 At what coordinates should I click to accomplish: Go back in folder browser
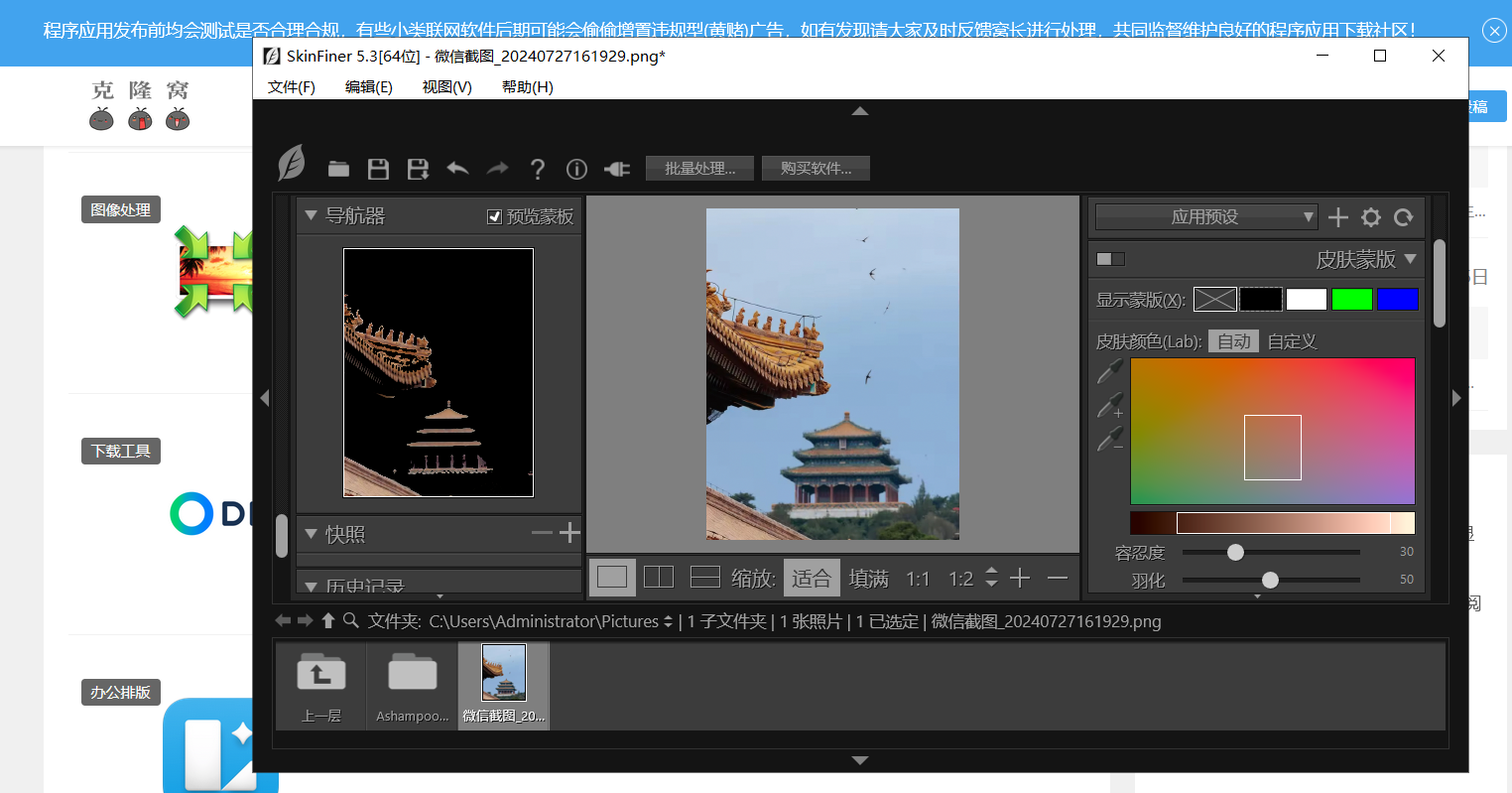tap(283, 620)
